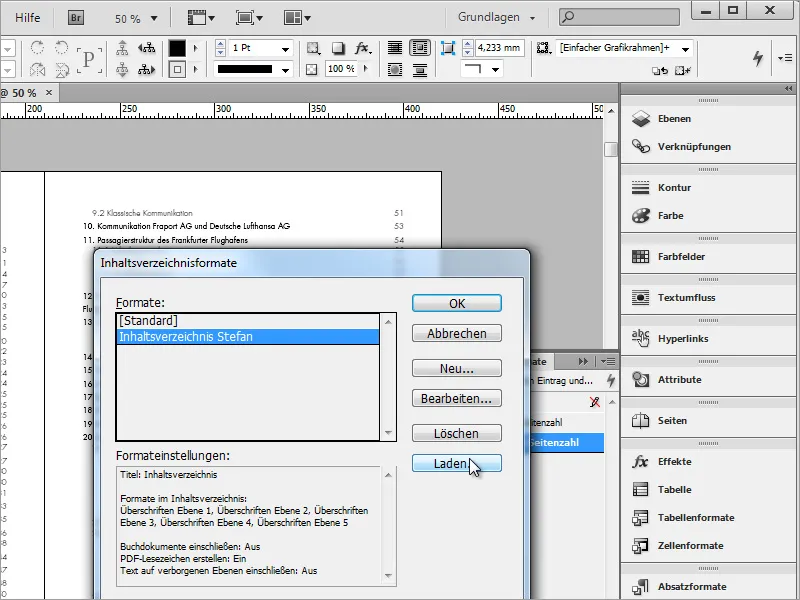Open the stroke weight 1 Pt dropdown

pyautogui.click(x=285, y=48)
